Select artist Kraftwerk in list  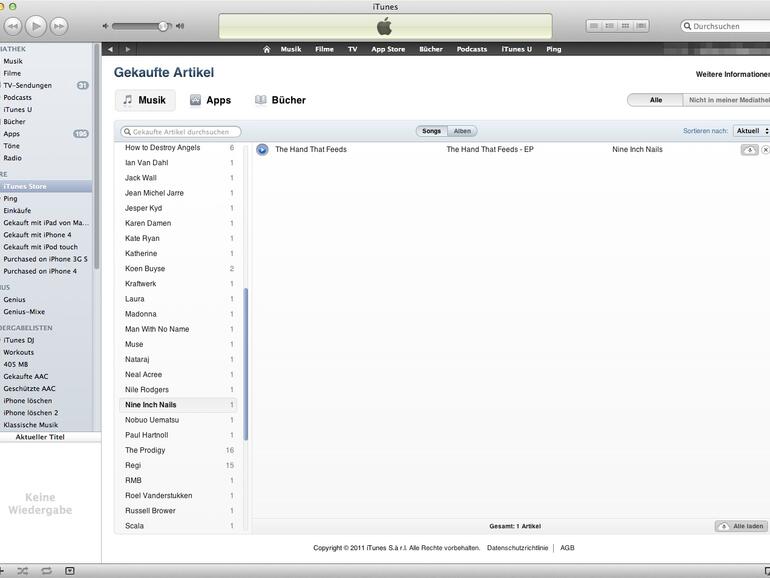(178, 284)
